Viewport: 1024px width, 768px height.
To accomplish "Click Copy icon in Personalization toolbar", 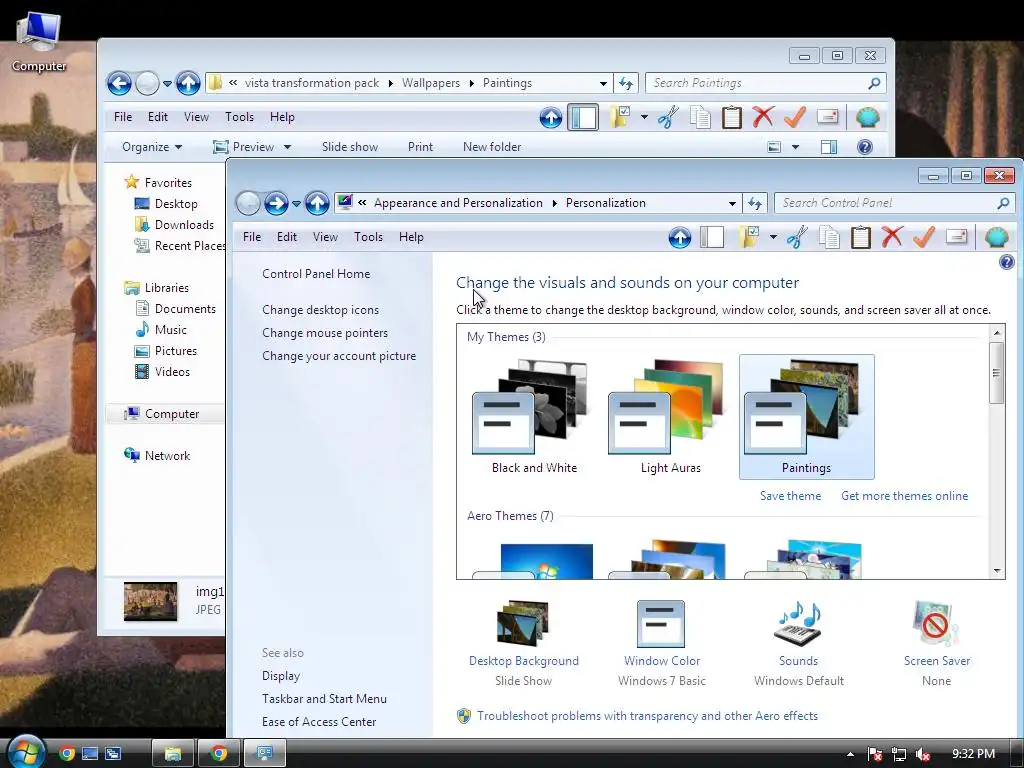I will pos(829,237).
